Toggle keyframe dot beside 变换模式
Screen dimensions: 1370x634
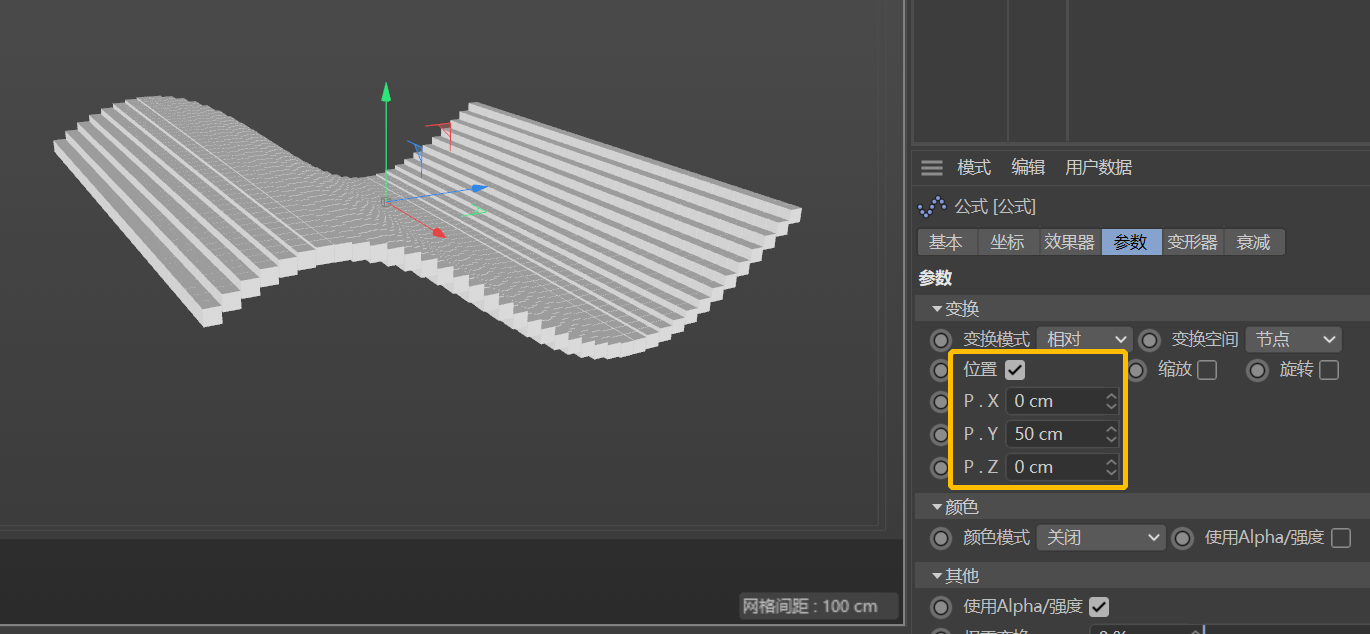tap(941, 339)
